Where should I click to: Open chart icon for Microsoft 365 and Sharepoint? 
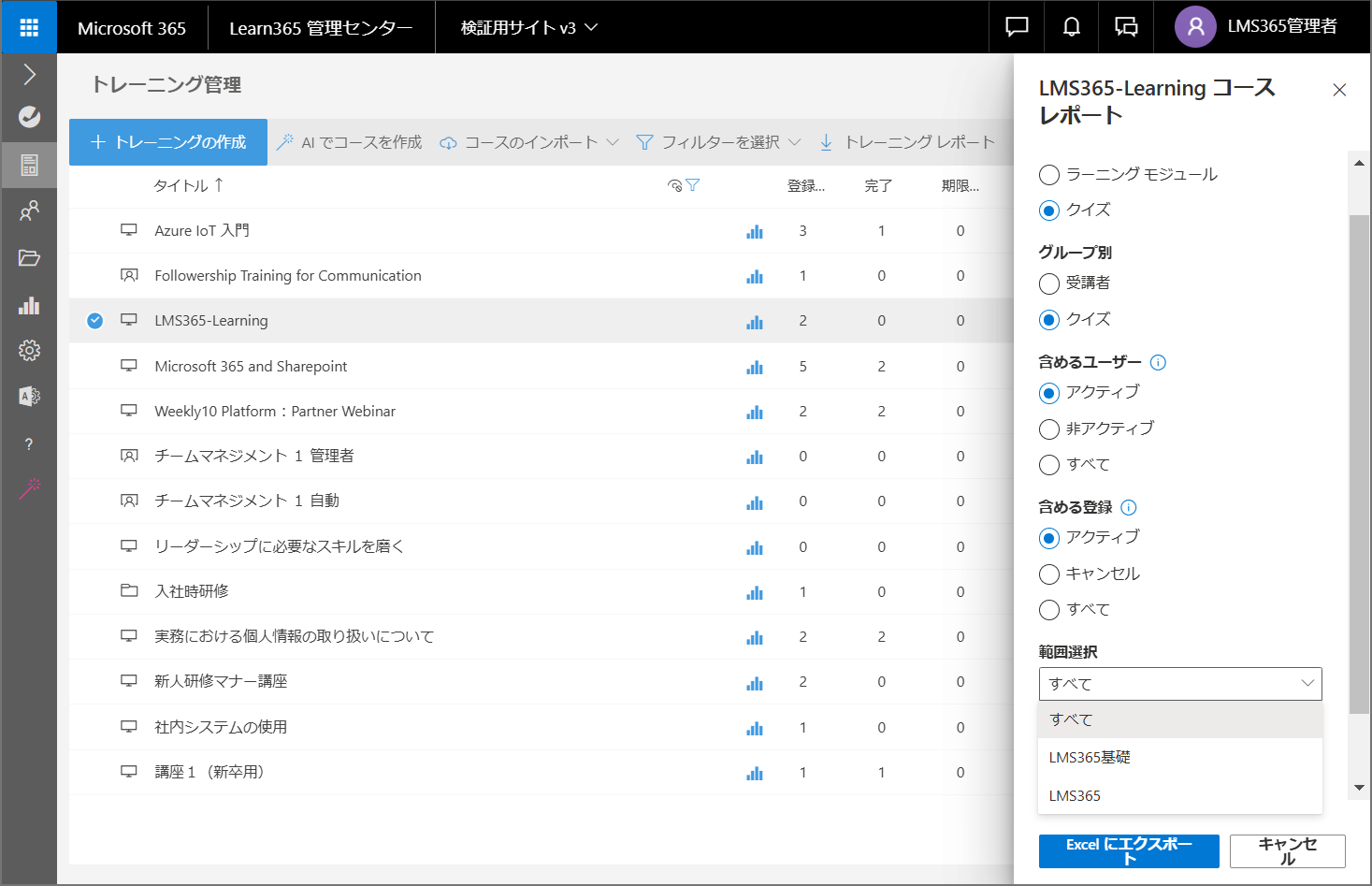pyautogui.click(x=755, y=367)
